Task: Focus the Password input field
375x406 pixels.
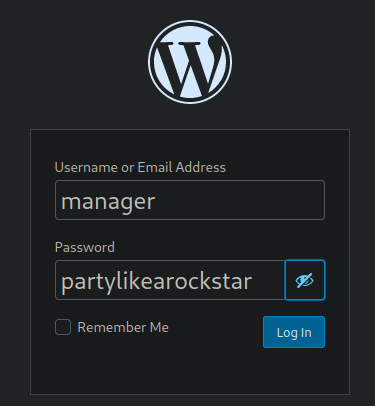Action: (x=170, y=280)
